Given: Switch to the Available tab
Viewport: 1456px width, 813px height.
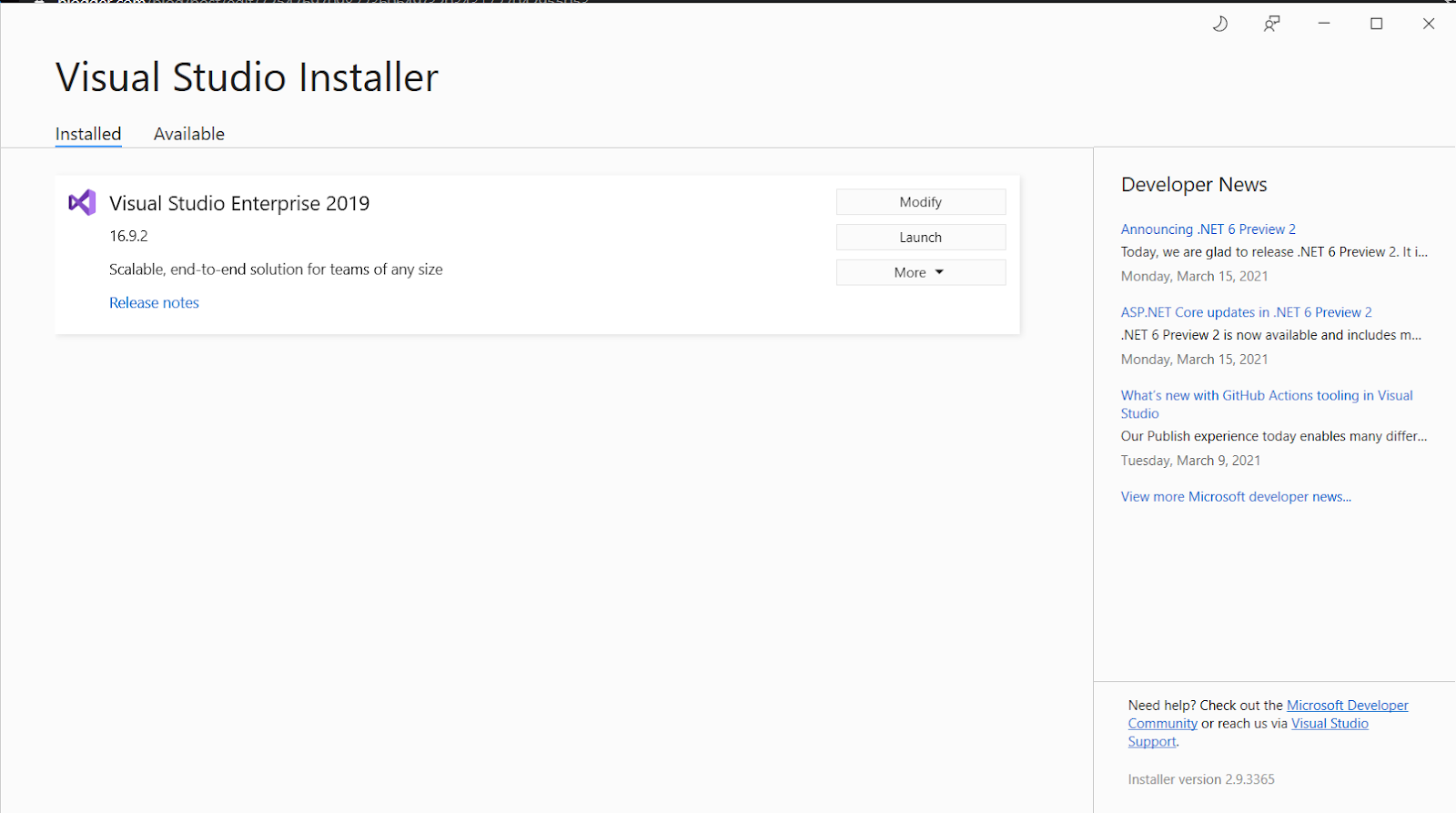Looking at the screenshot, I should click(x=189, y=134).
